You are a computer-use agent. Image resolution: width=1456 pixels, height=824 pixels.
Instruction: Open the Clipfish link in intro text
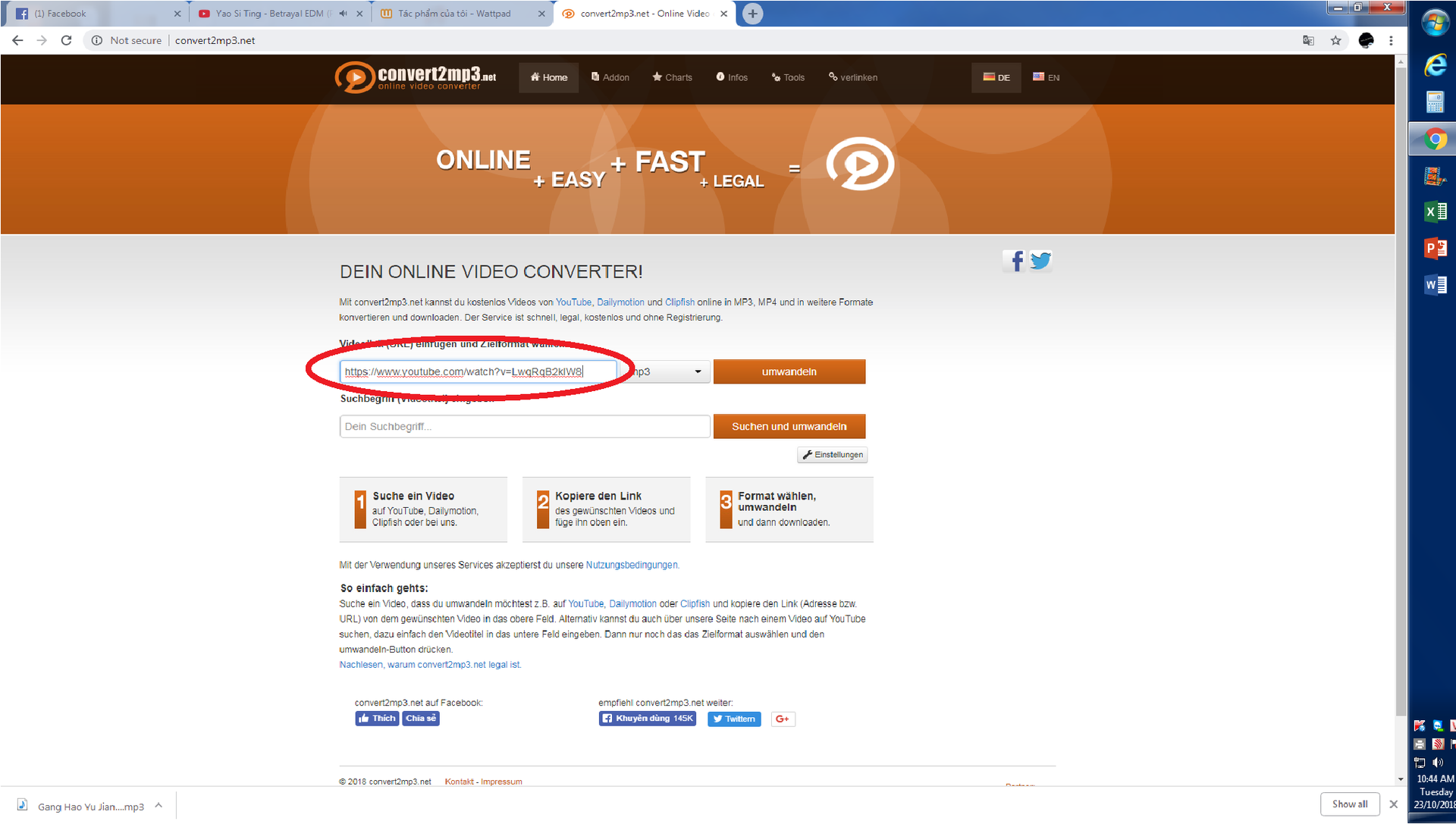[679, 302]
